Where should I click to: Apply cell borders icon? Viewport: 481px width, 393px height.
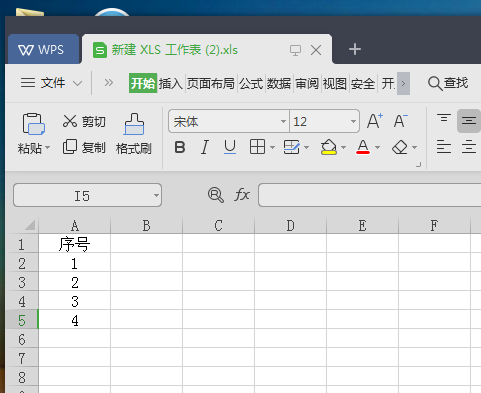tap(257, 147)
